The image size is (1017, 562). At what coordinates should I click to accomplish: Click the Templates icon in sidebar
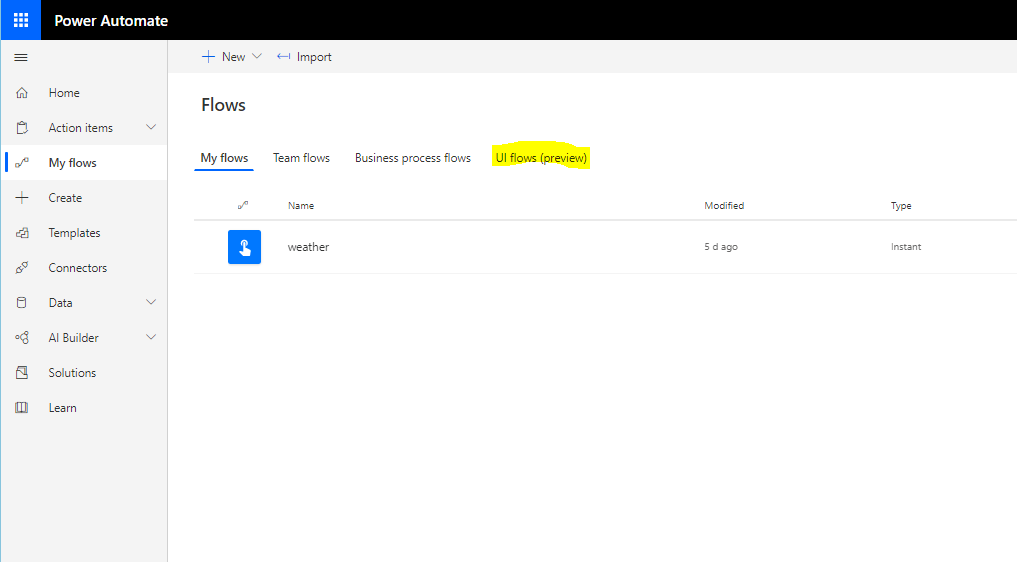click(22, 233)
